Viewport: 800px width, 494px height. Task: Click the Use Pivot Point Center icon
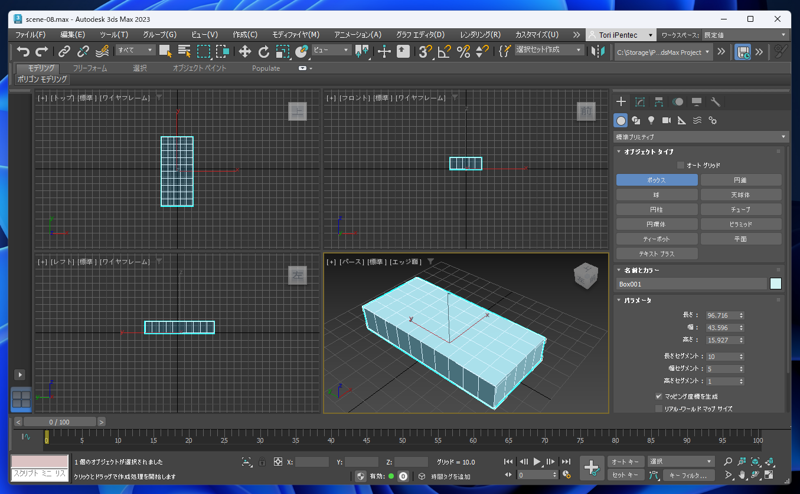[362, 51]
